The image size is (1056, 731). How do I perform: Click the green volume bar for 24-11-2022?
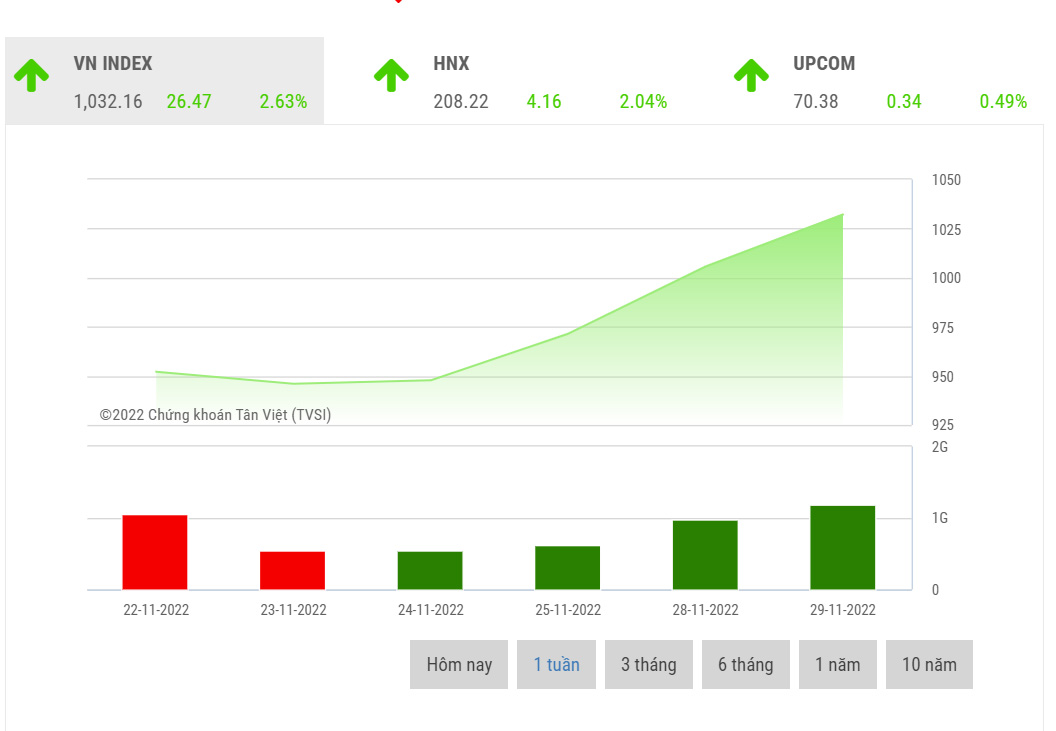(x=430, y=570)
